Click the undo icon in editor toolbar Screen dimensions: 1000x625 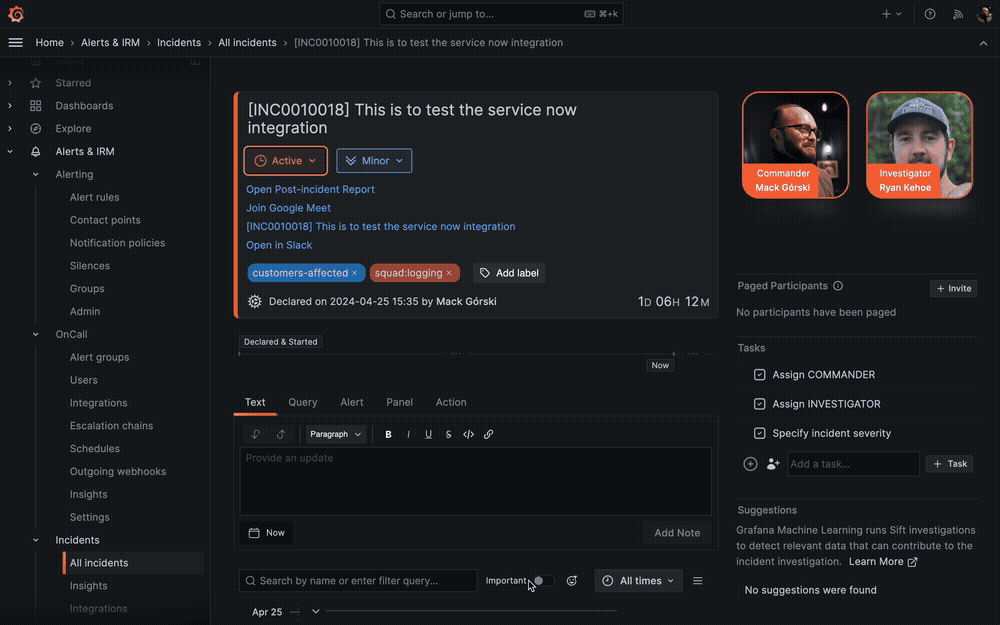(256, 434)
